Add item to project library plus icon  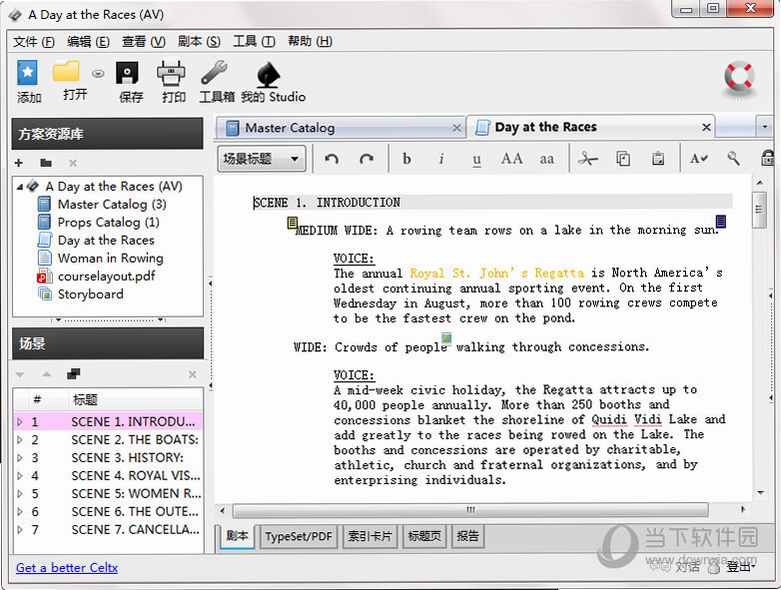point(18,163)
